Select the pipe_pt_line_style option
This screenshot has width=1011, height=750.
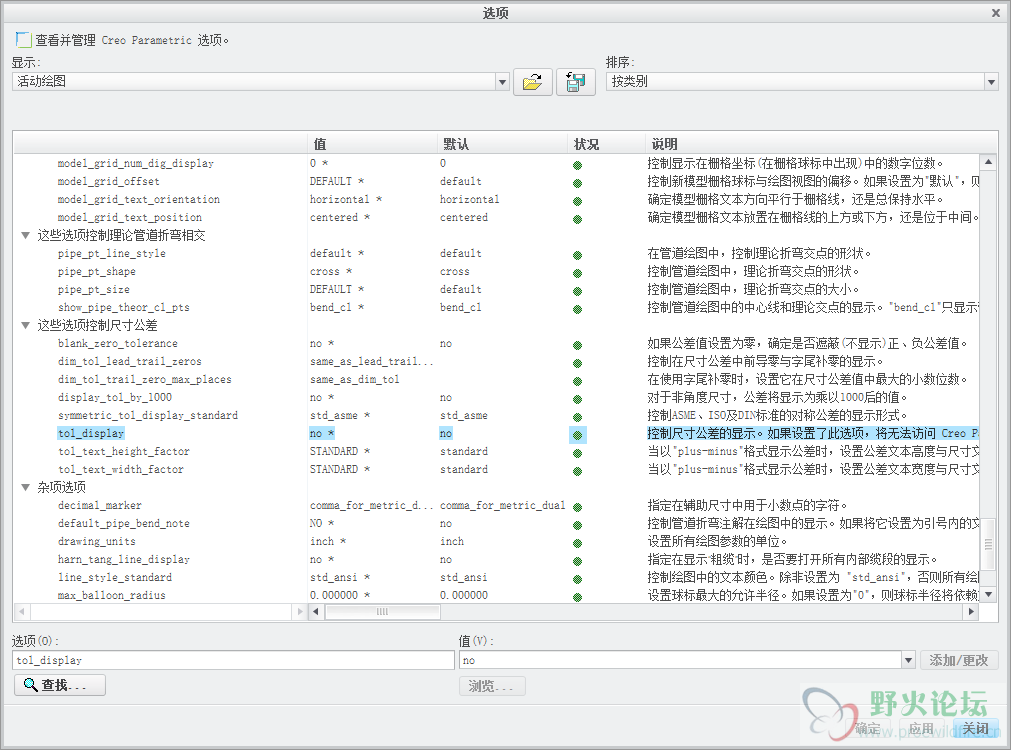pyautogui.click(x=112, y=253)
